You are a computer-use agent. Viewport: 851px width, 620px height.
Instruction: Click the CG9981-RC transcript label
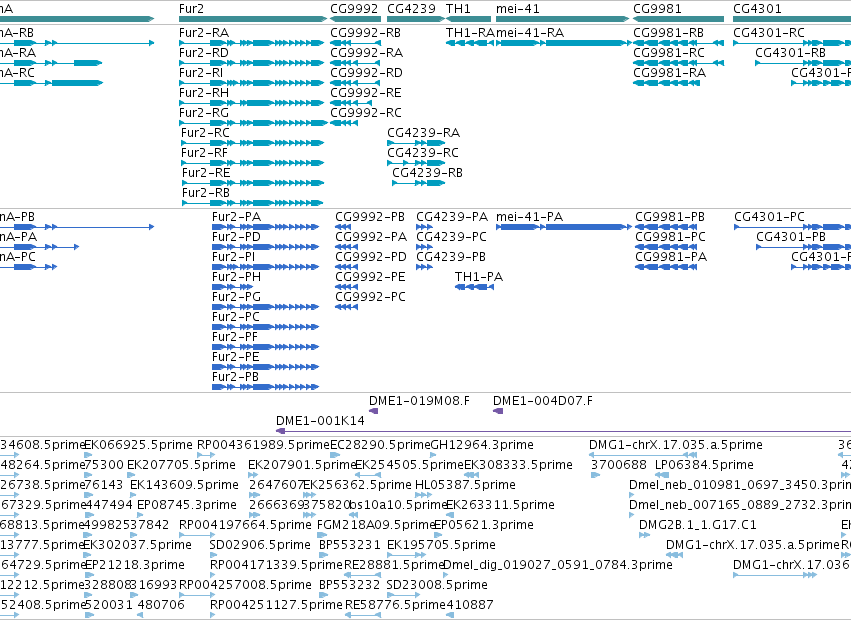coord(669,53)
